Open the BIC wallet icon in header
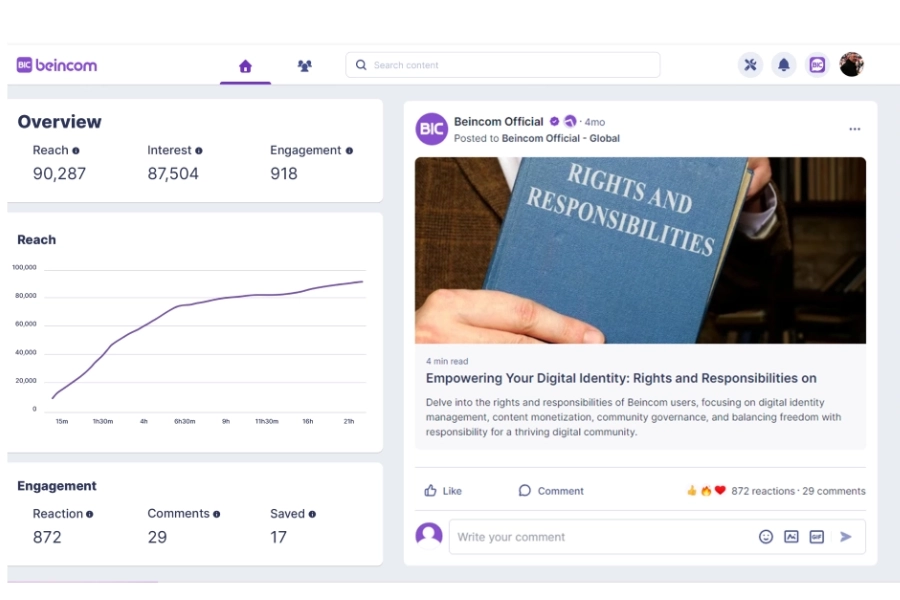 [x=817, y=65]
